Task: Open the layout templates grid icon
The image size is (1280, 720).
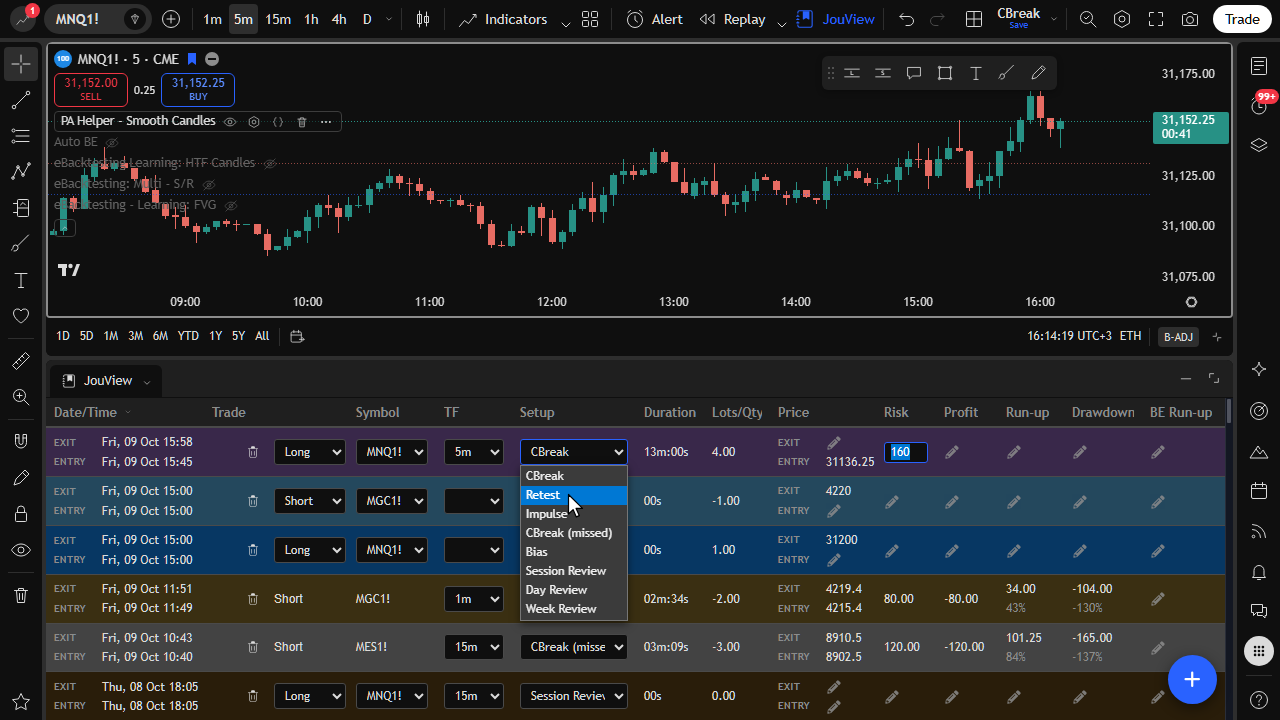Action: pos(590,19)
